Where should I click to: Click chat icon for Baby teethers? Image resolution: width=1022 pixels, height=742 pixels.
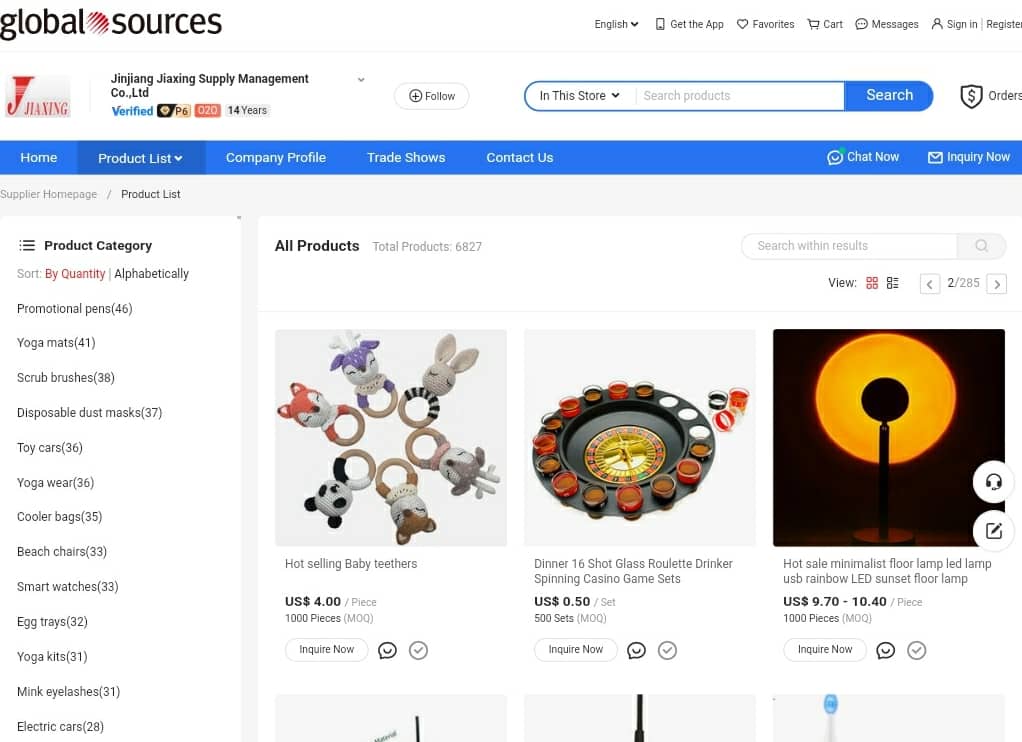coord(387,650)
